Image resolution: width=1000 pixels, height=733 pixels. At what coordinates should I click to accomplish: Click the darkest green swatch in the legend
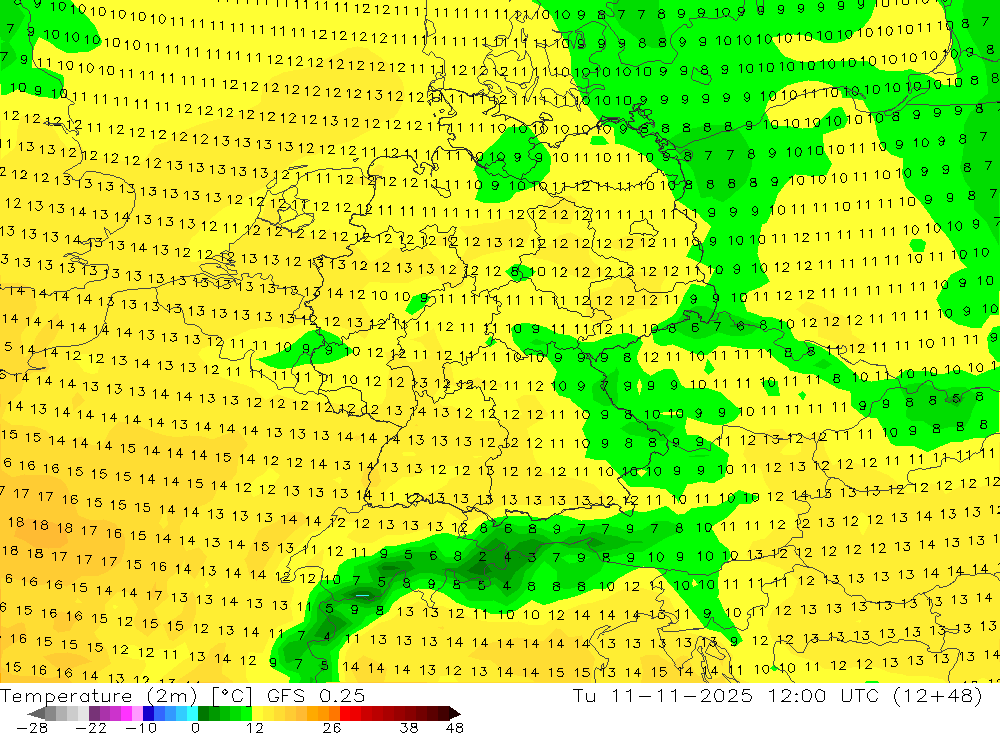click(203, 713)
